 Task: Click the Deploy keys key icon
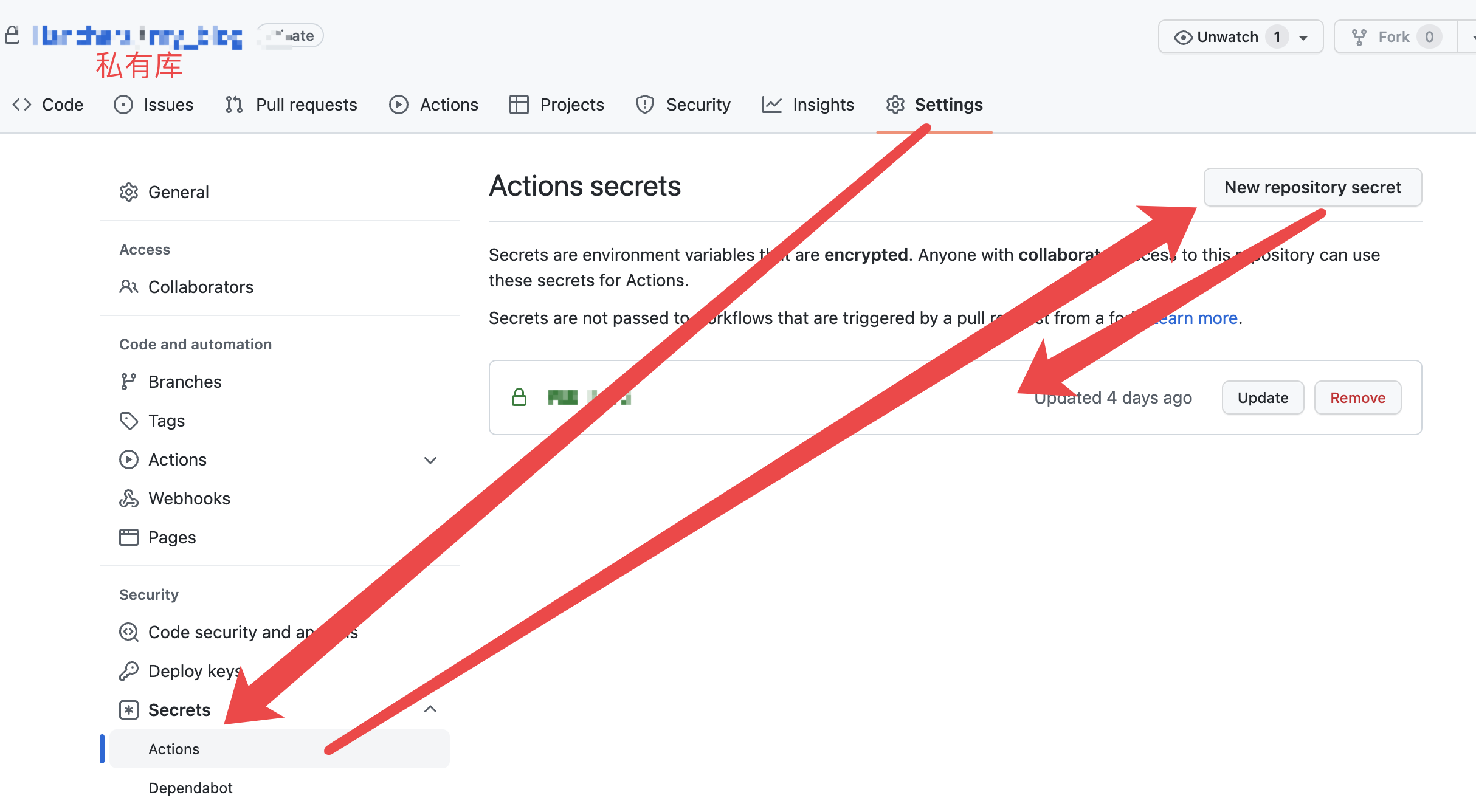coord(129,671)
